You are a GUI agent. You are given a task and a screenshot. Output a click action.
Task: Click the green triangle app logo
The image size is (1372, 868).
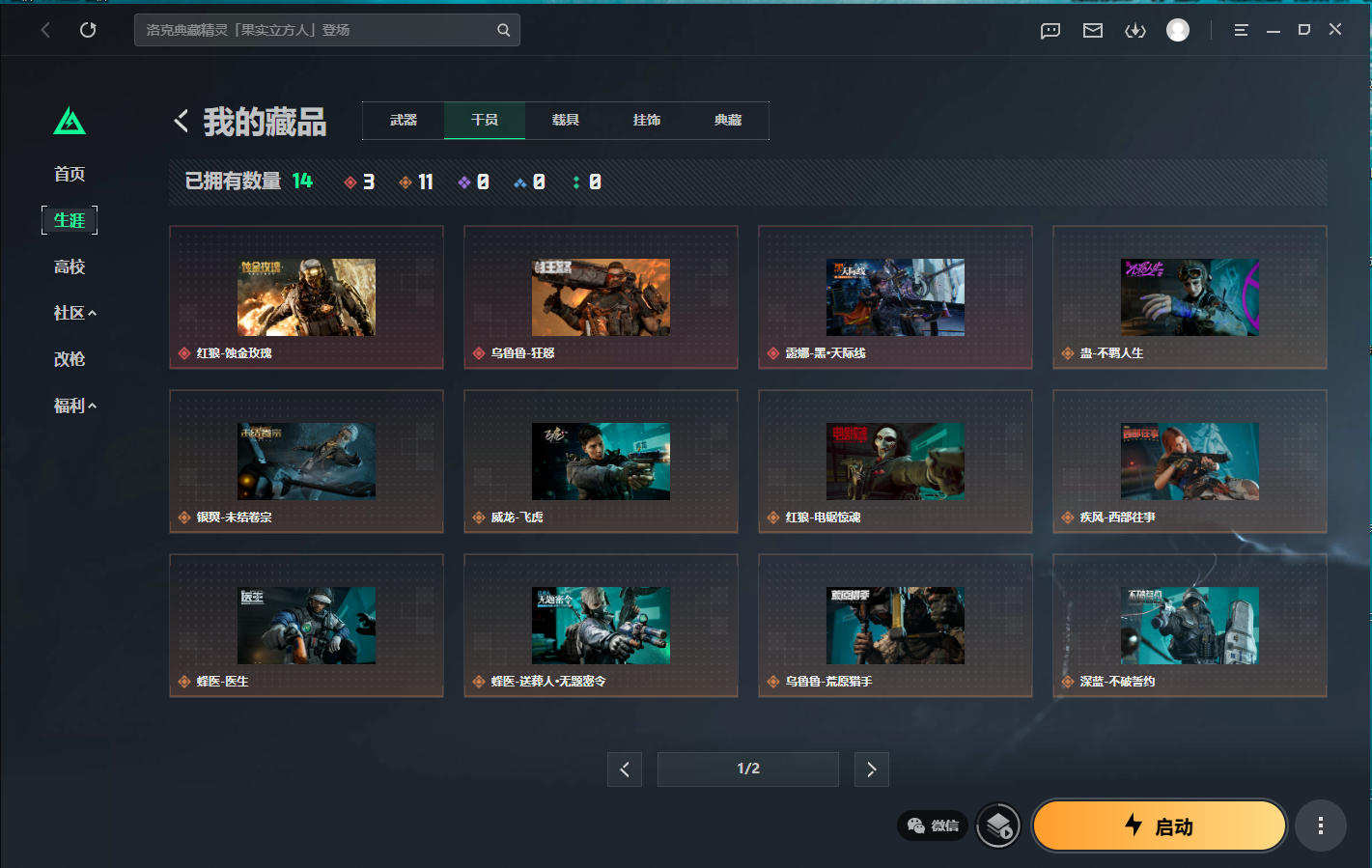(70, 121)
